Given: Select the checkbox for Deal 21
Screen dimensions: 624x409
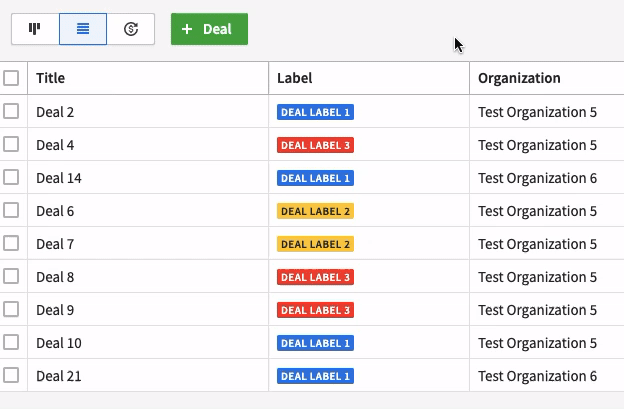Looking at the screenshot, I should 11,375.
